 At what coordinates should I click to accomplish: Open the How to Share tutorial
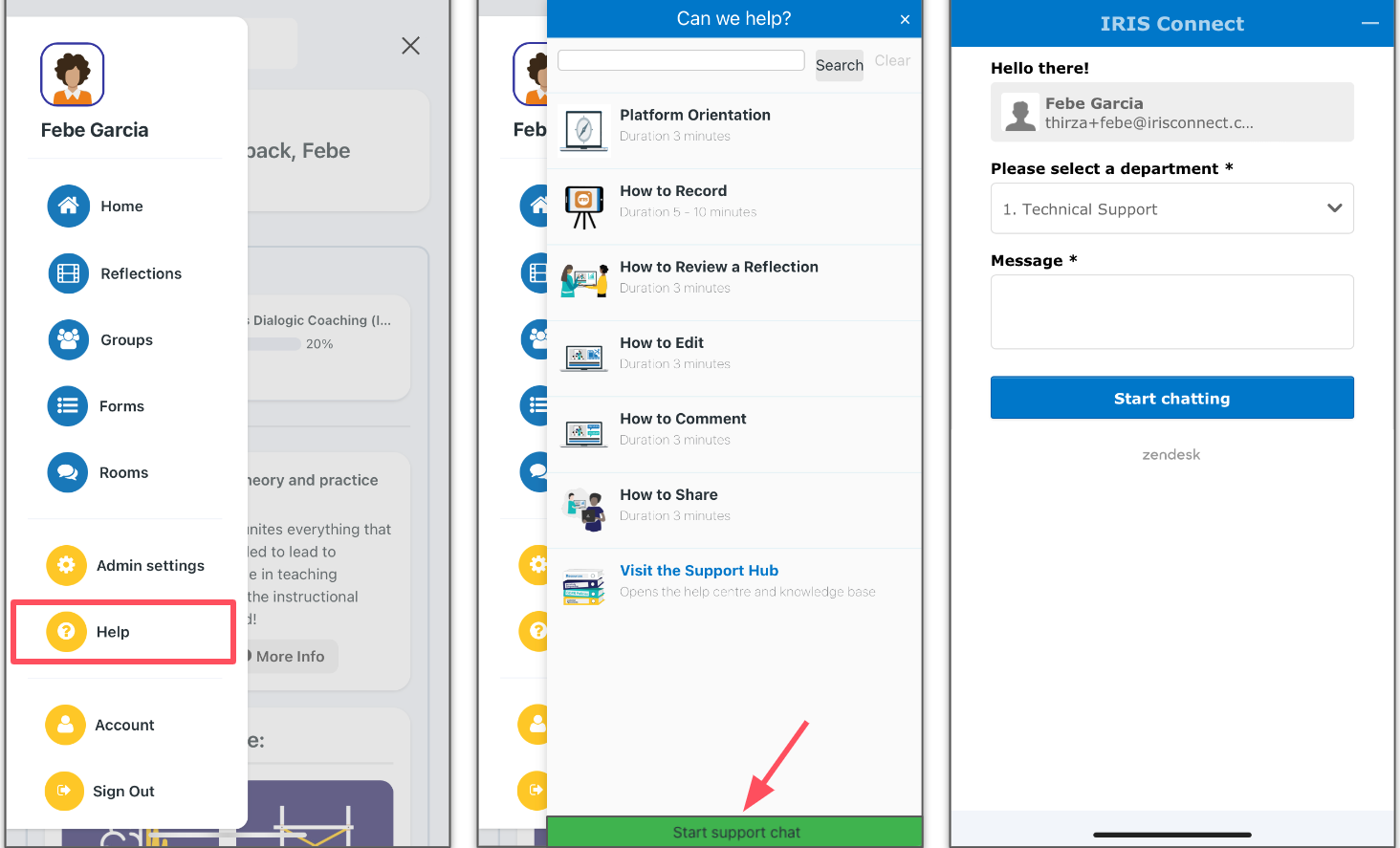tap(668, 503)
